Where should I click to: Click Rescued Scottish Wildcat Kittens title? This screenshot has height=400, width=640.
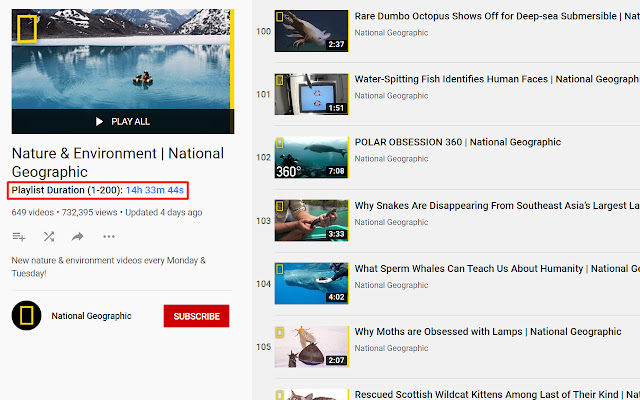[497, 394]
